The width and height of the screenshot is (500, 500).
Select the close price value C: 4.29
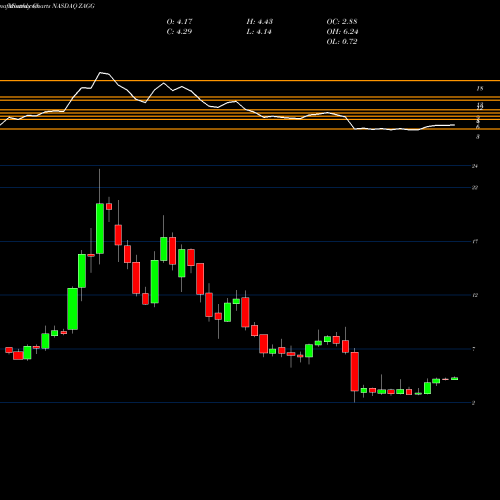pyautogui.click(x=179, y=32)
